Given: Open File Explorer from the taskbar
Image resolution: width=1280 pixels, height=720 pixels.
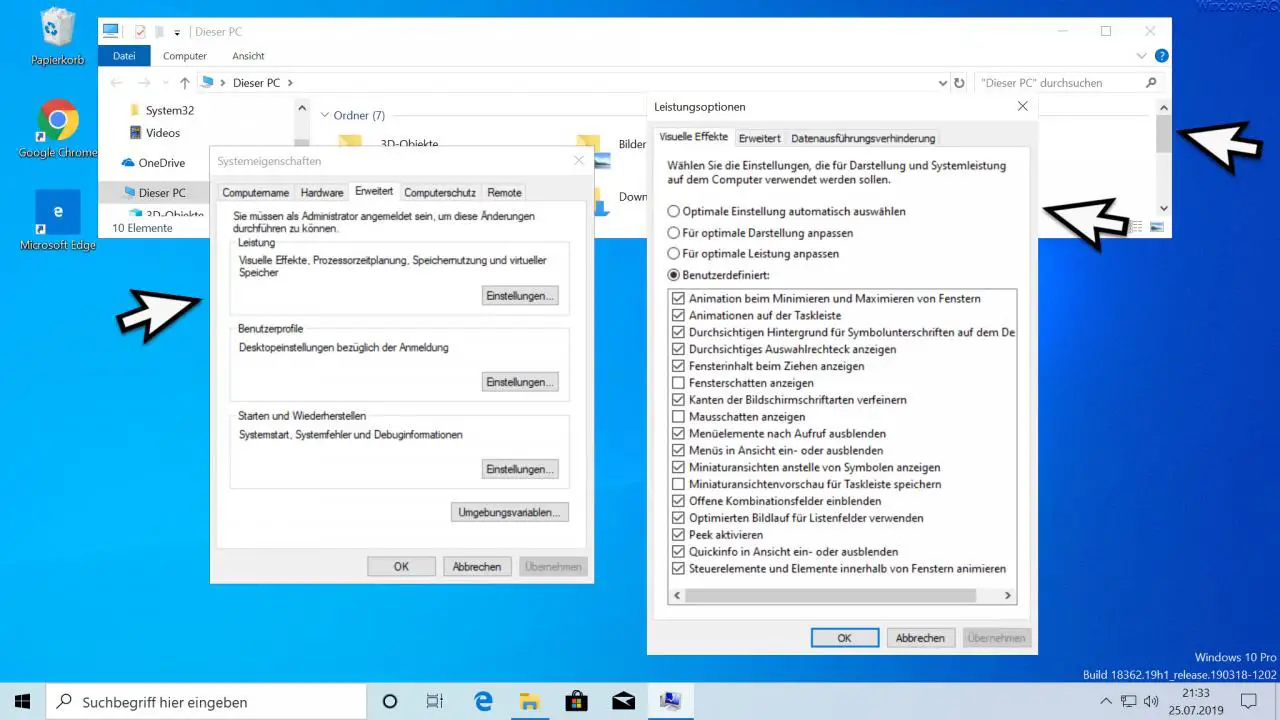Looking at the screenshot, I should [x=529, y=702].
